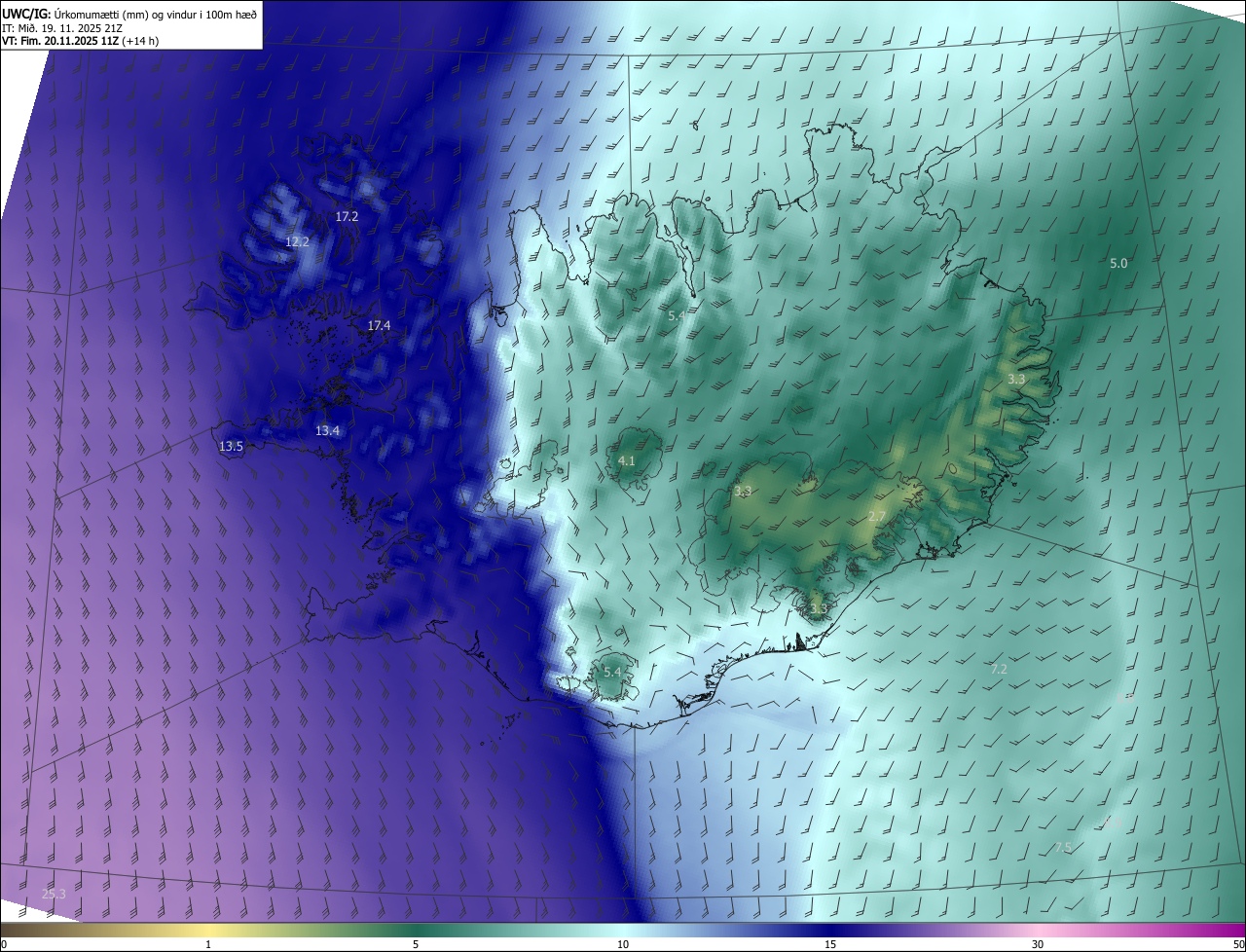The image size is (1246, 952).
Task: Click the 2.7 map value
Action: point(876,516)
